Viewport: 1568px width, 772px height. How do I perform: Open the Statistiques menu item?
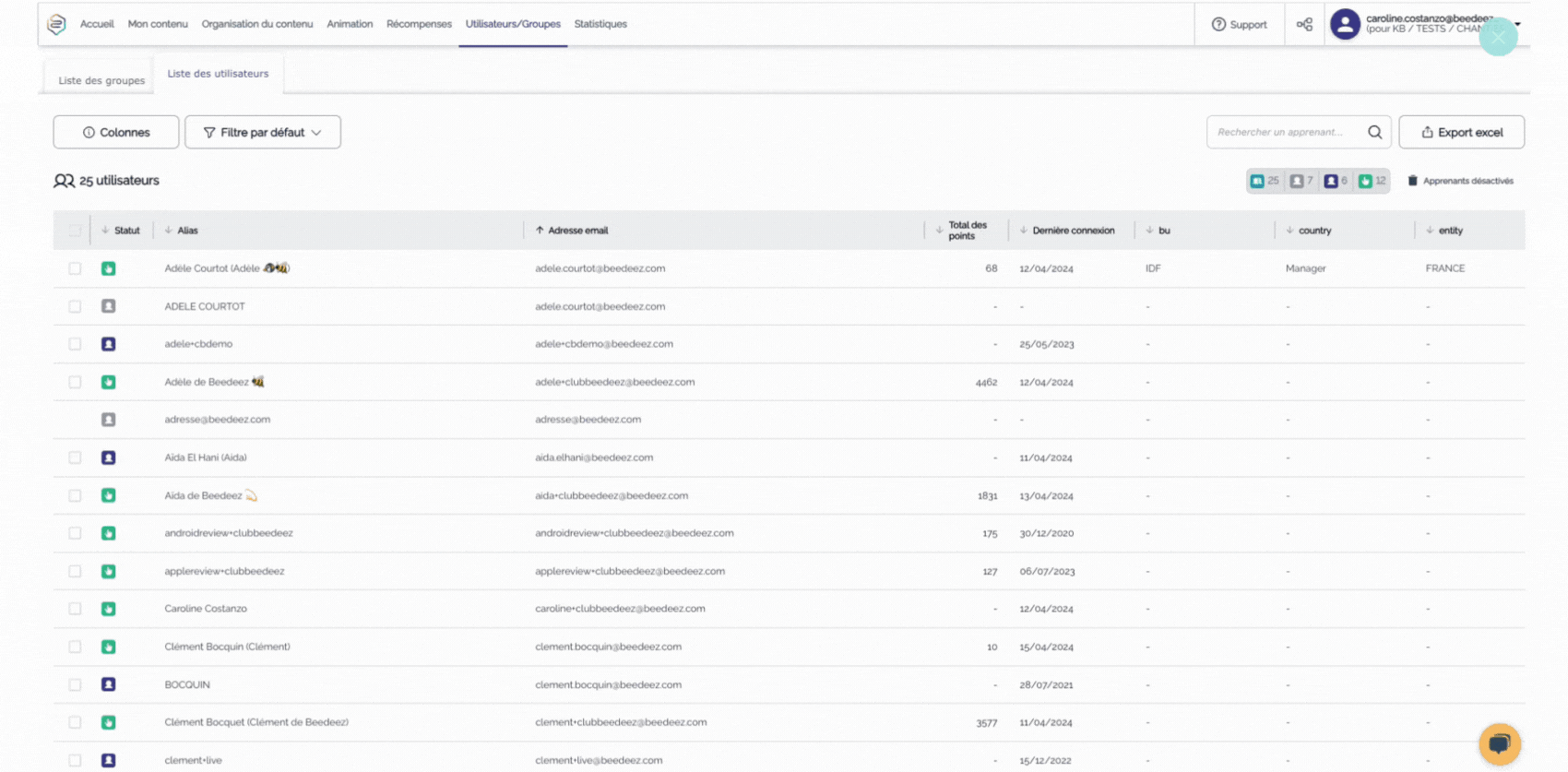(600, 24)
